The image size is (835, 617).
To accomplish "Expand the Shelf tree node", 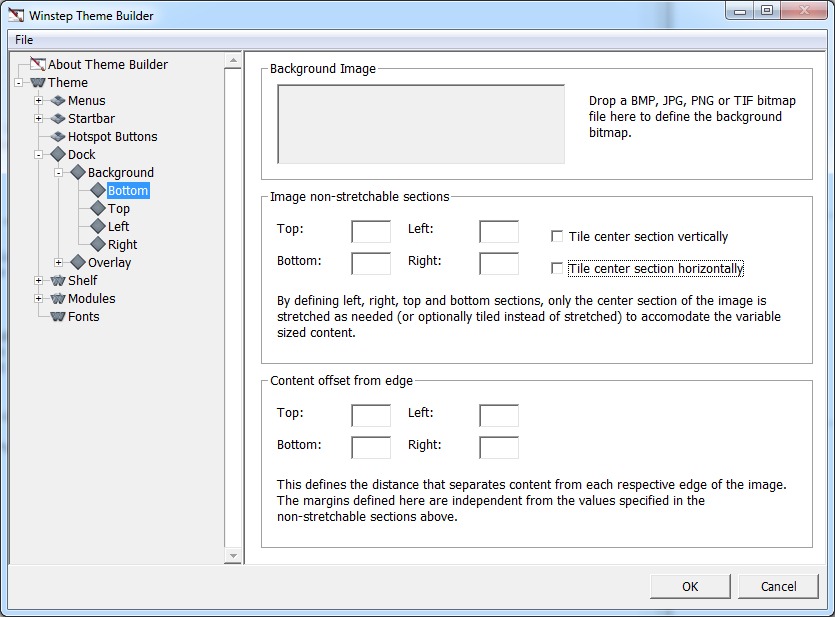I will tap(38, 281).
